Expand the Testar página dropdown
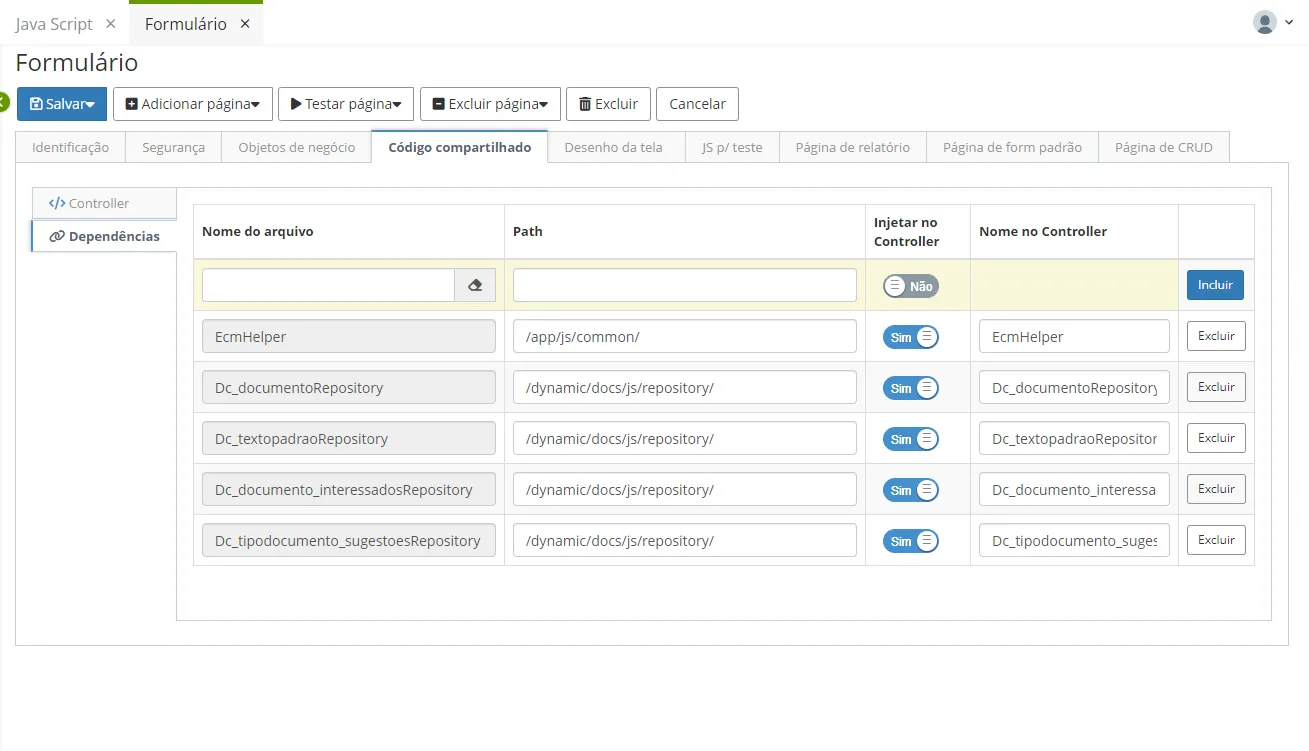 tap(346, 104)
